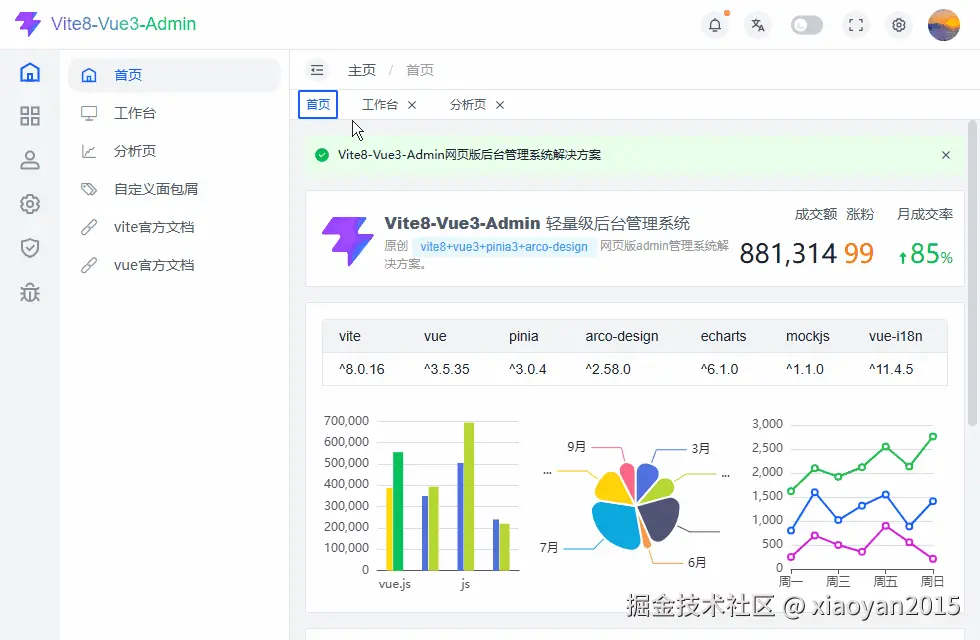Screen dimensions: 980x640
Task: Click the orange 99 涨粉 value
Action: (859, 254)
